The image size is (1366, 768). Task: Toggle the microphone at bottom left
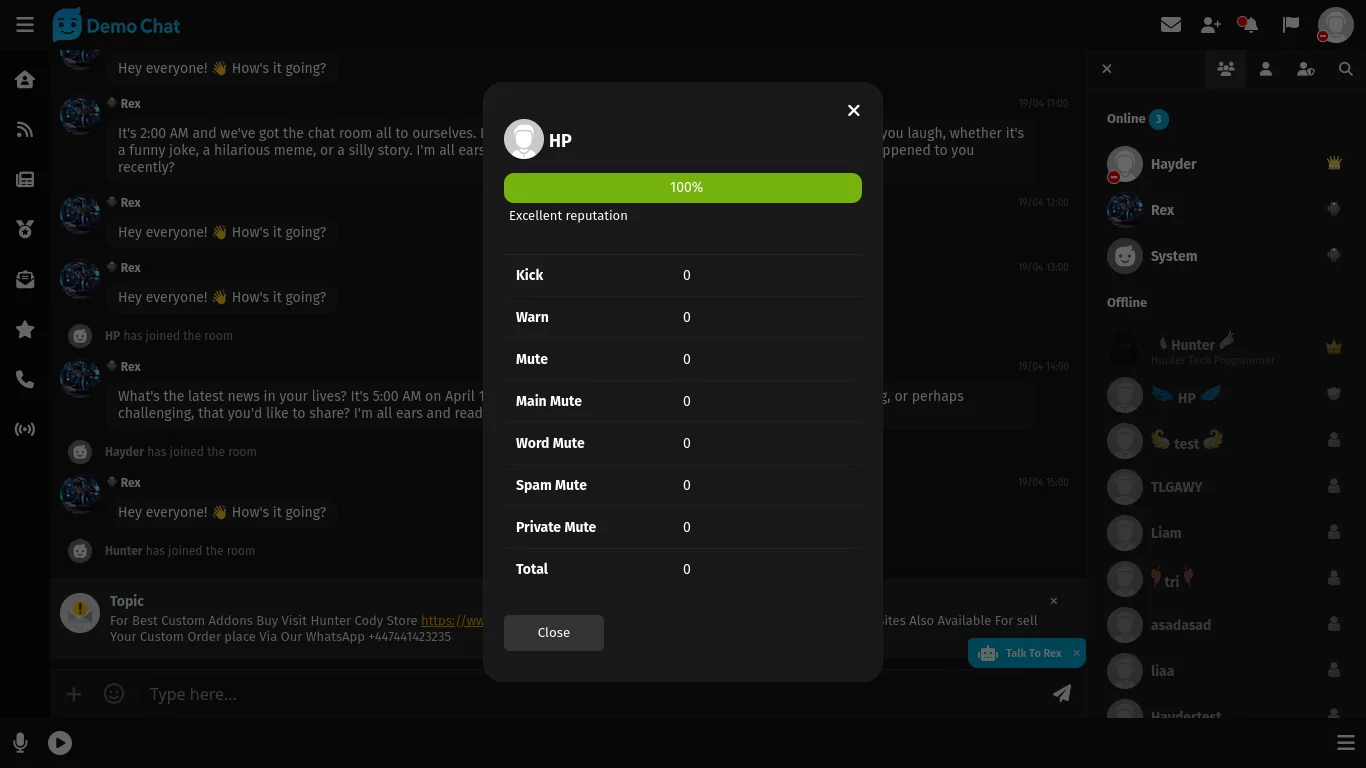20,743
